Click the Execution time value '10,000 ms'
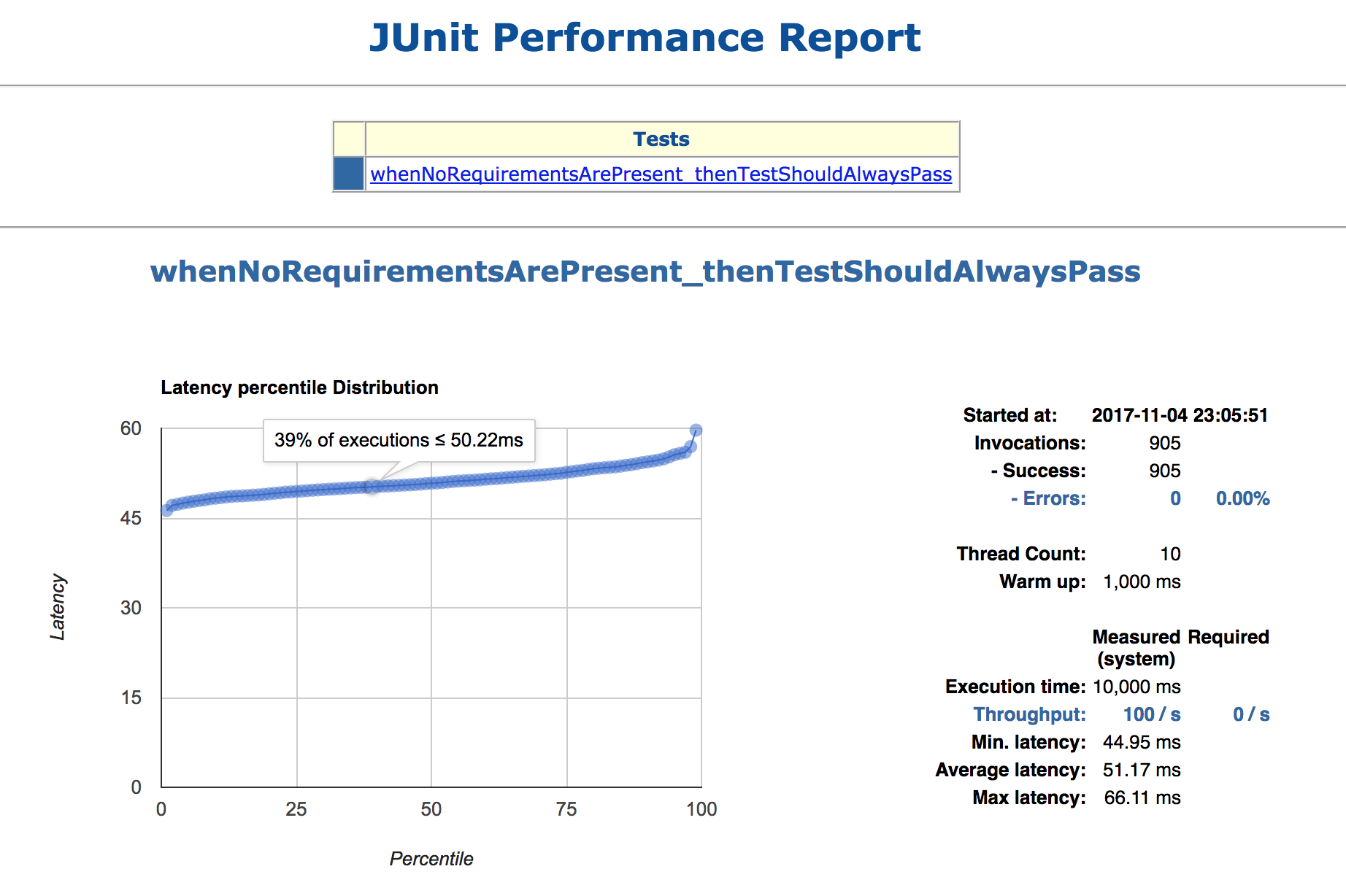The image size is (1346, 896). (1137, 687)
